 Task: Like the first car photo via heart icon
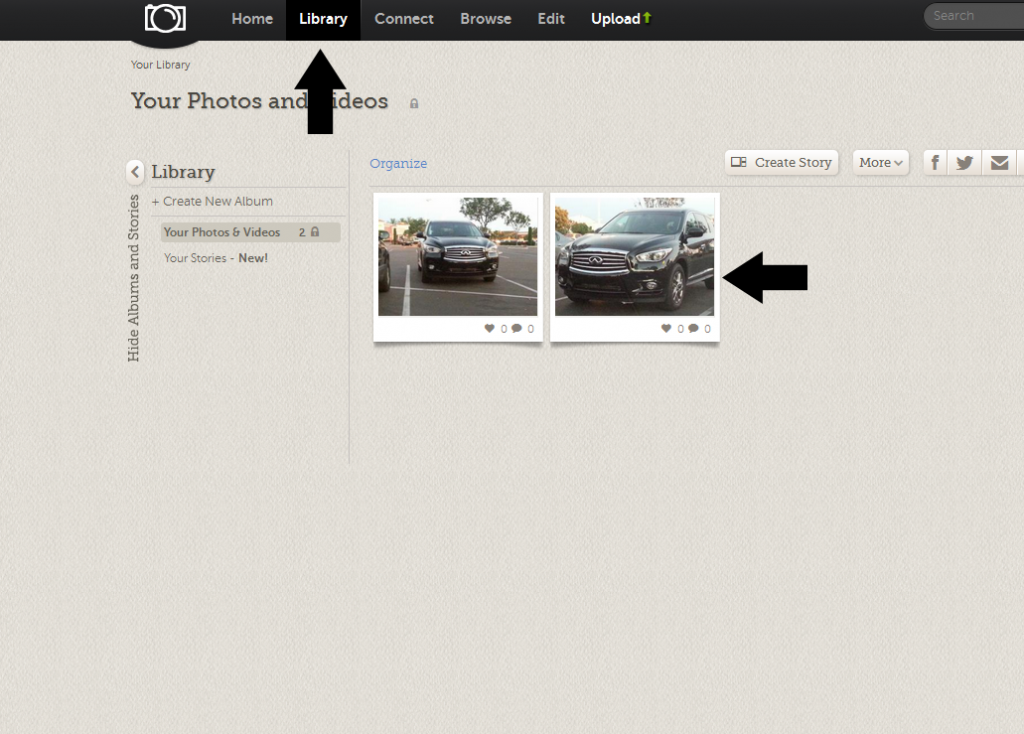[x=489, y=328]
